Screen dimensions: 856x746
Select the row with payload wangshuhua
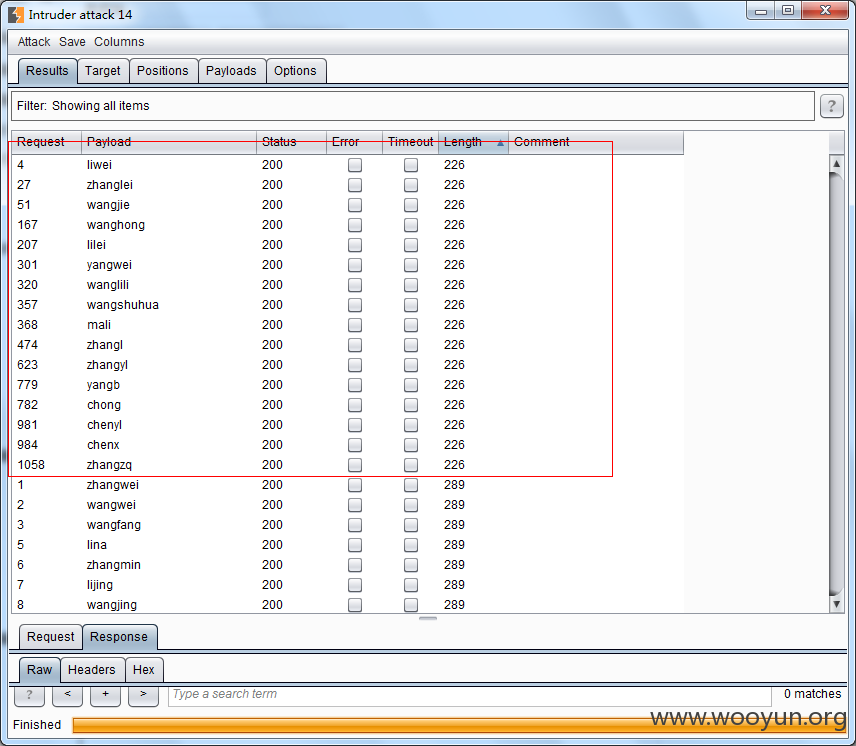click(x=347, y=305)
